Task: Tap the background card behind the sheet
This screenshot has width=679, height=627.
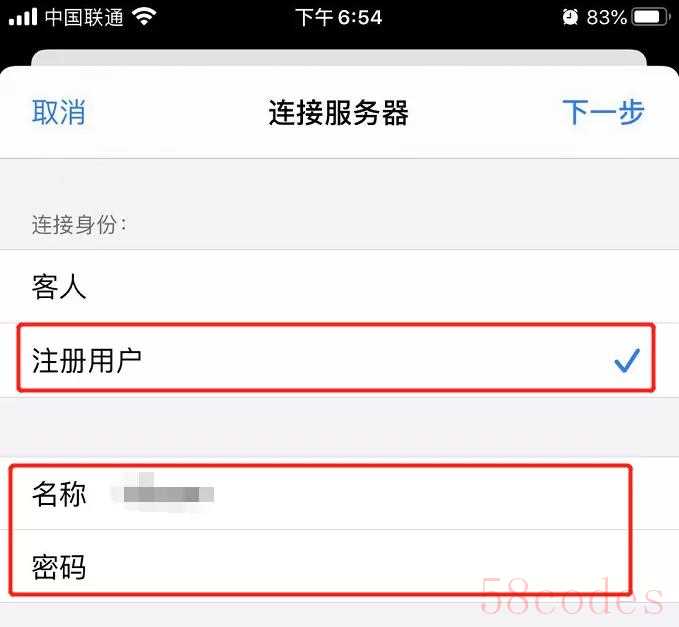Action: point(339,58)
